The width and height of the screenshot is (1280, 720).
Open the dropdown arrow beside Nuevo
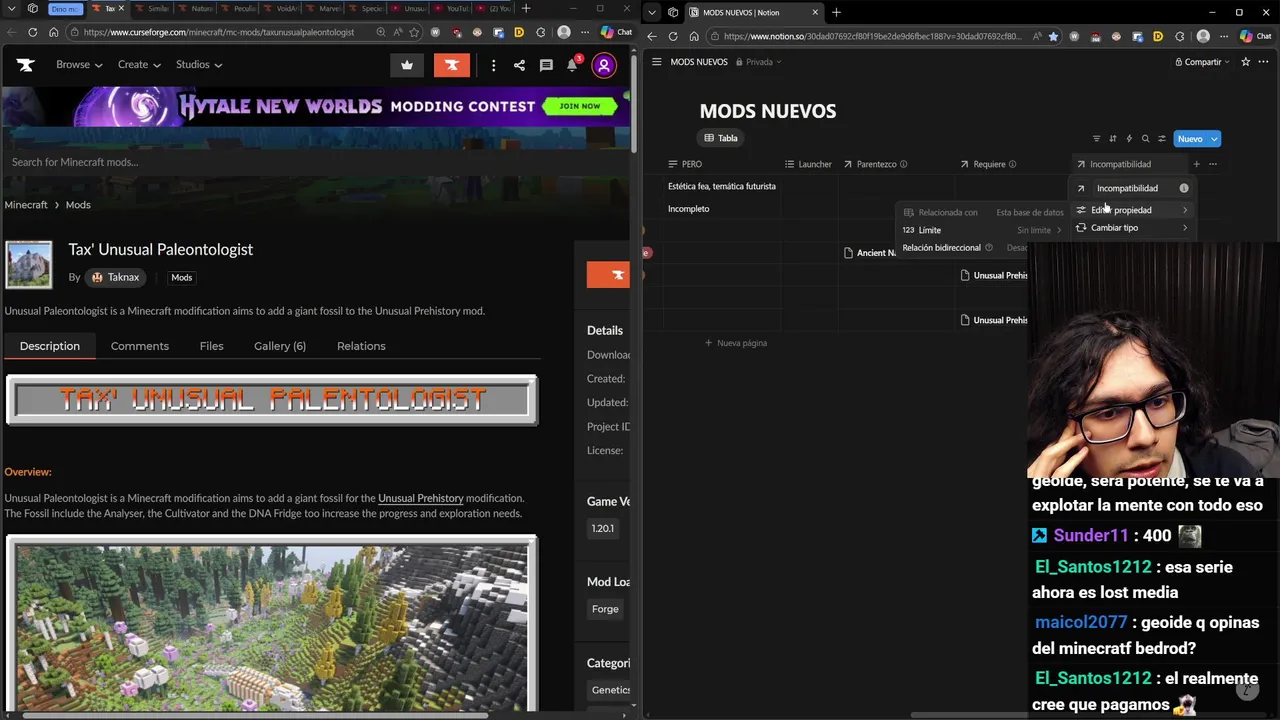point(1214,139)
